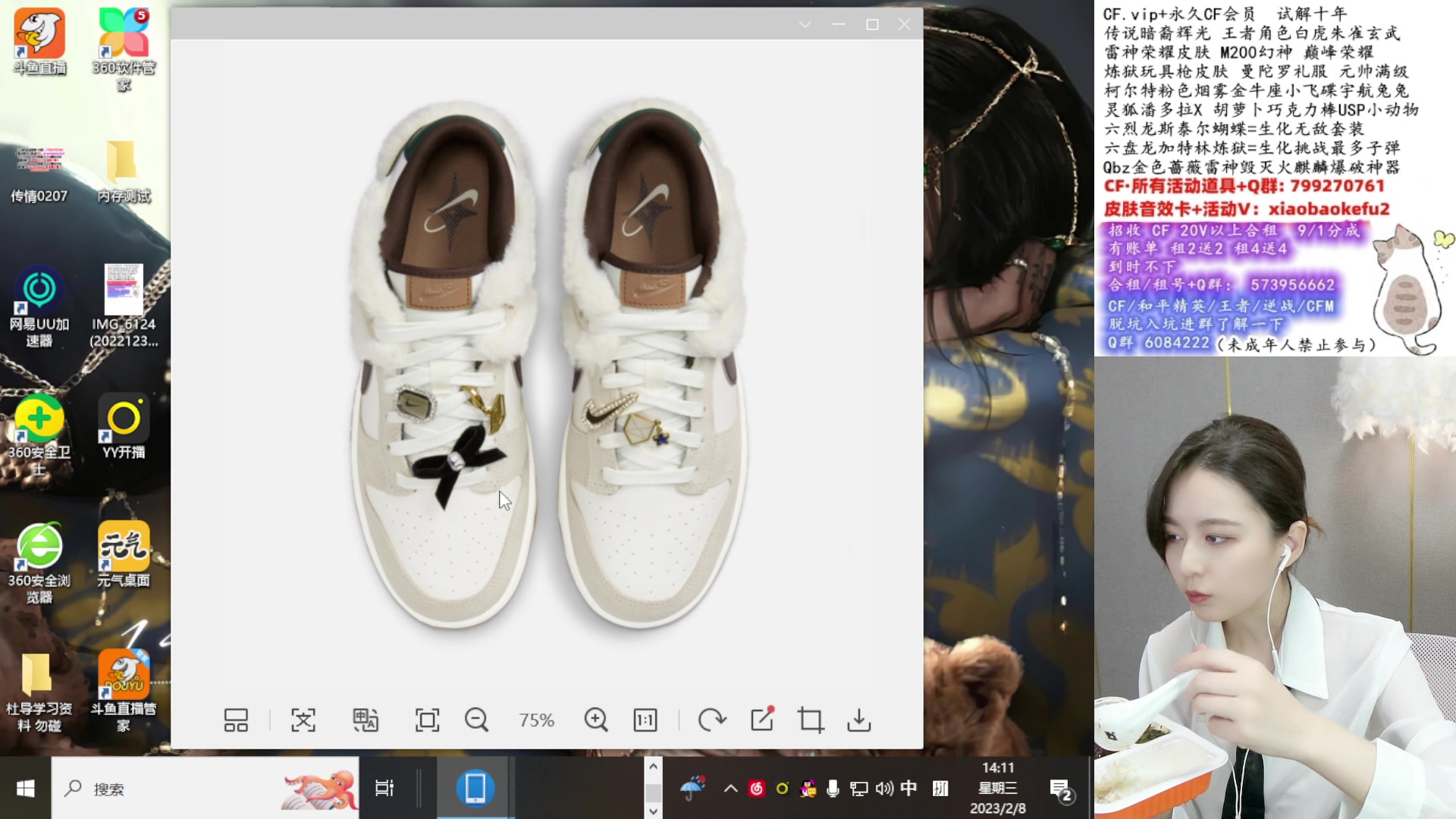Click the 拼 IME mode indicator
1456x819 pixels.
pos(940,789)
